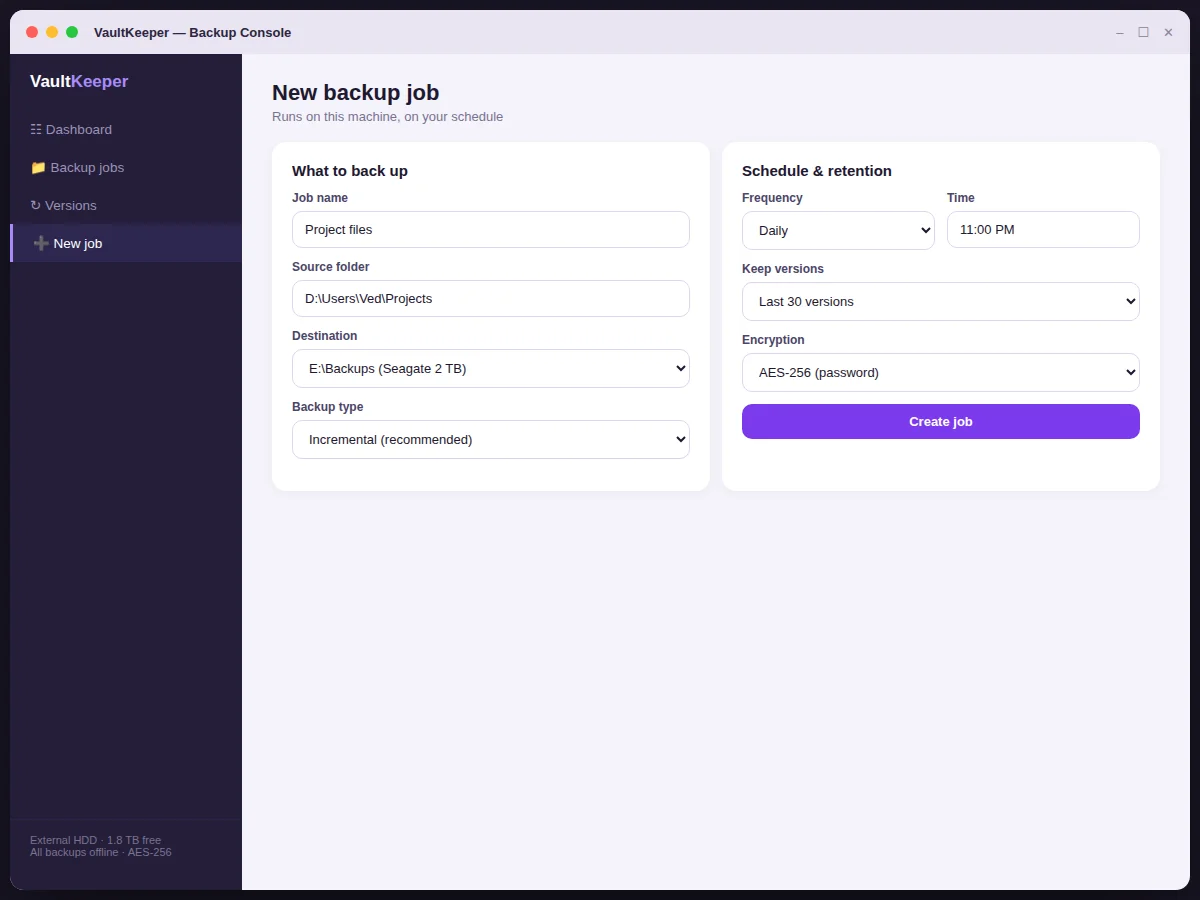
Task: Focus the Source folder text field
Action: pyautogui.click(x=491, y=298)
